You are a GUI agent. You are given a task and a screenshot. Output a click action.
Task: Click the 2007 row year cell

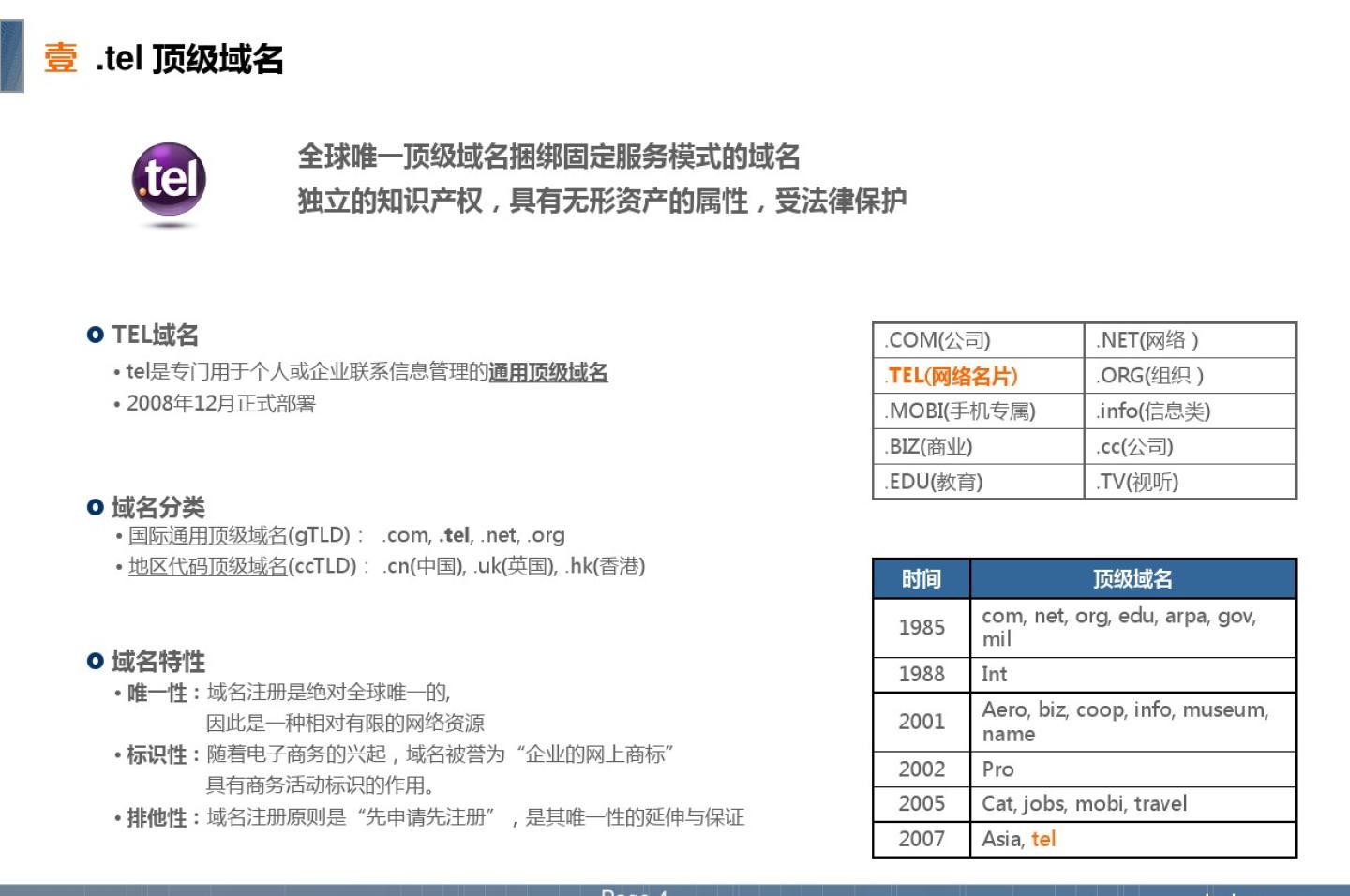pos(922,839)
